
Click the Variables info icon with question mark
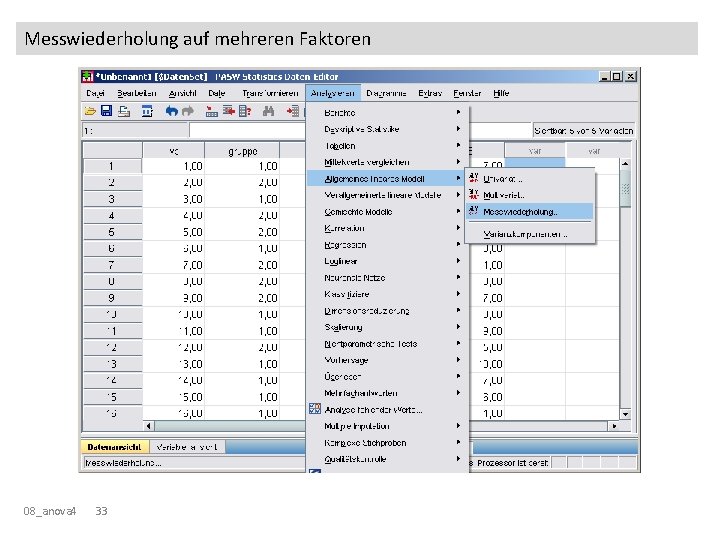(245, 111)
